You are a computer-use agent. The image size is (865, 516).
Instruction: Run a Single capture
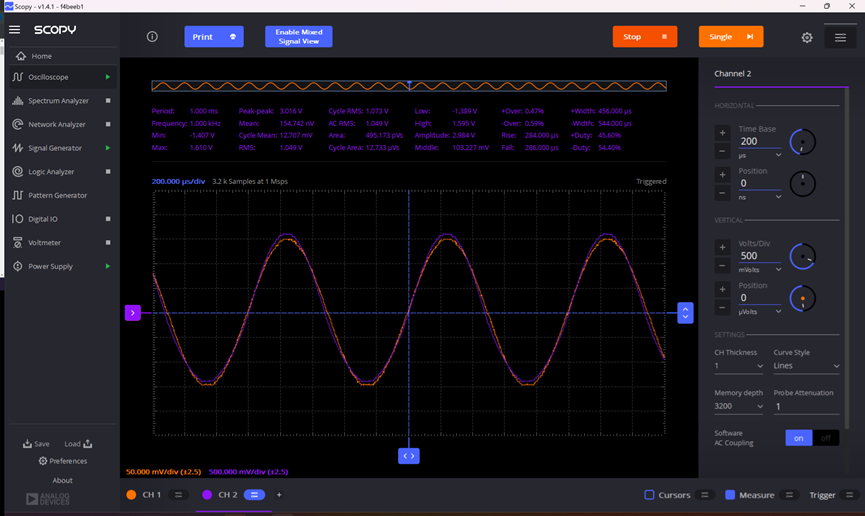click(x=731, y=36)
